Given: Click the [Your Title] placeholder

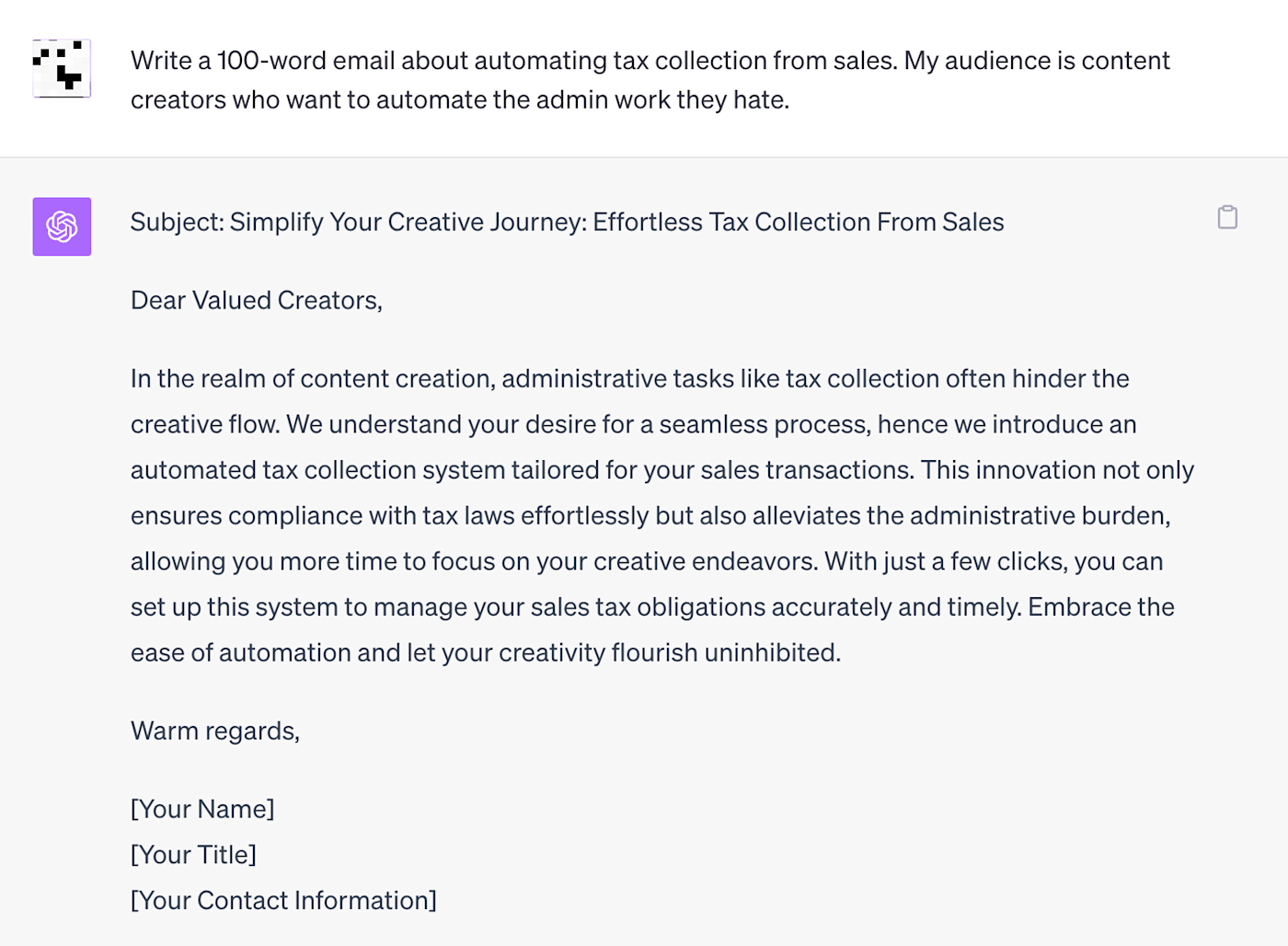Looking at the screenshot, I should click(193, 855).
